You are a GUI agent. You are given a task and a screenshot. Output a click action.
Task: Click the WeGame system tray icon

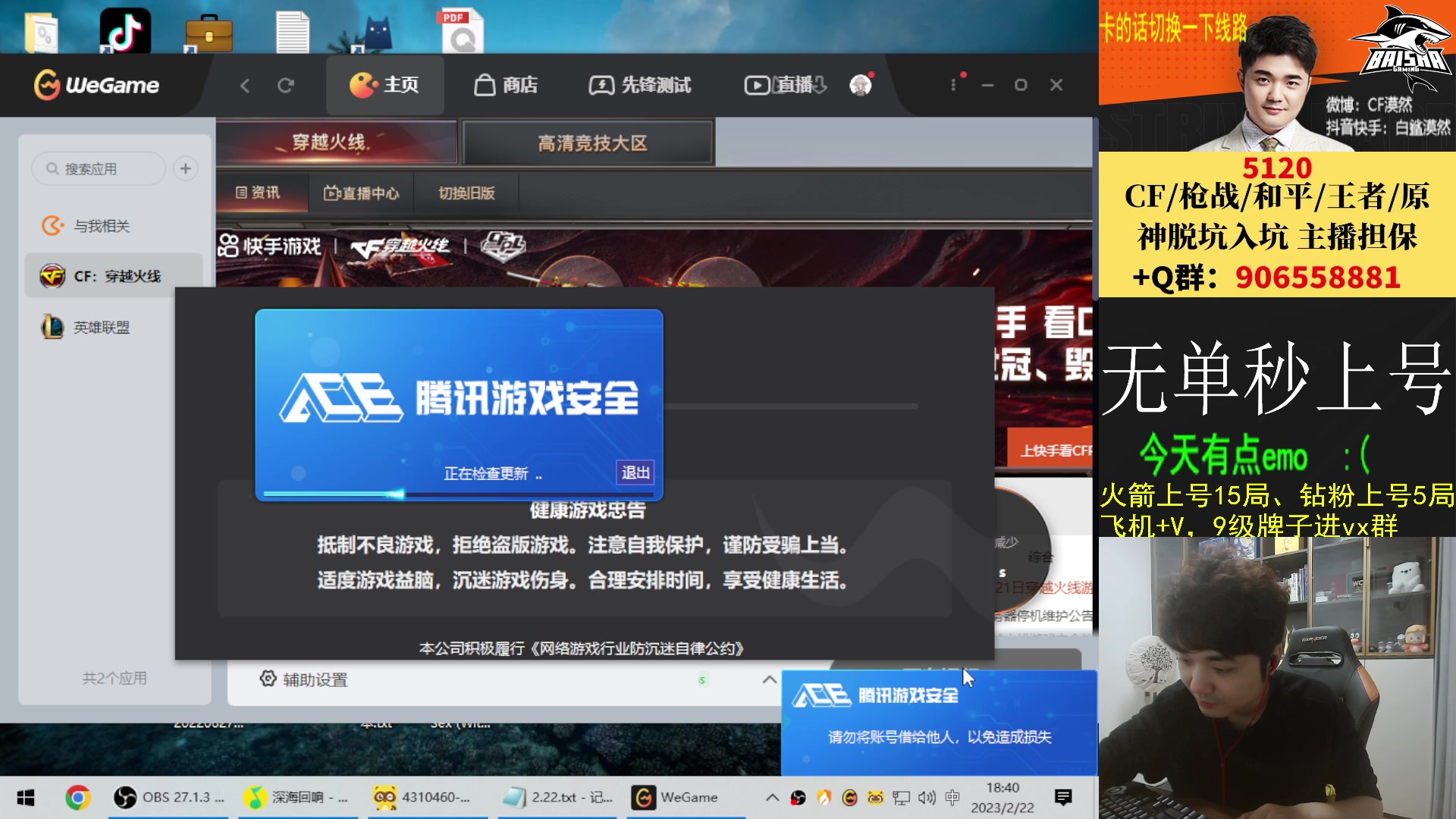coord(849,797)
